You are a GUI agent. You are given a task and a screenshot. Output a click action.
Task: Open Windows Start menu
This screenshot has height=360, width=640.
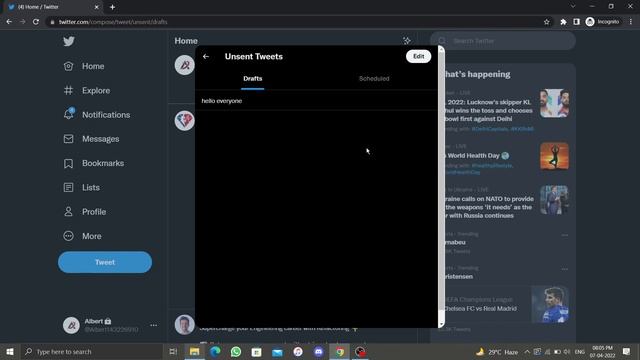[10, 351]
